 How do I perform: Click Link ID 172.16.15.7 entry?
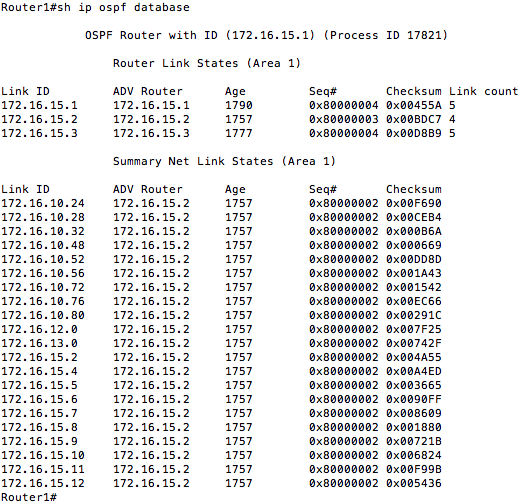pyautogui.click(x=39, y=414)
